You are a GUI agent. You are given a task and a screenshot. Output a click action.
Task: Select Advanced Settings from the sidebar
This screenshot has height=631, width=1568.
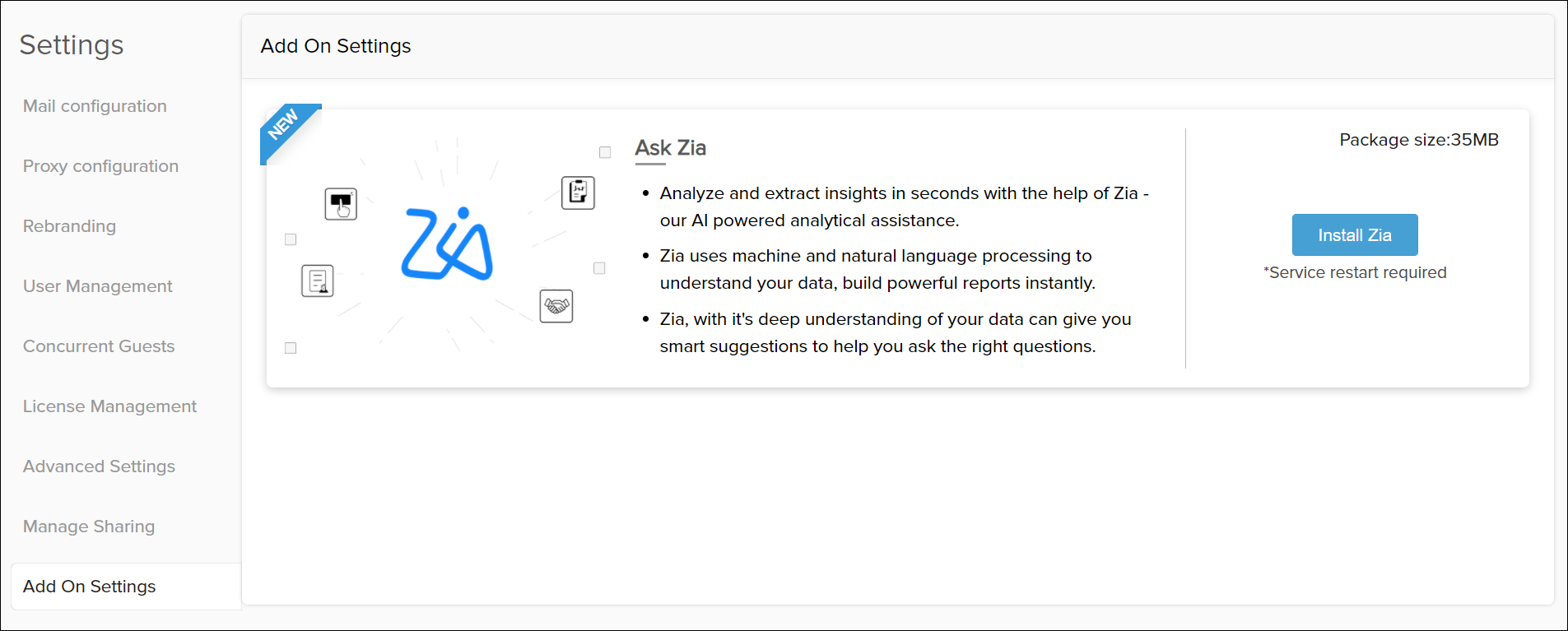click(x=99, y=466)
